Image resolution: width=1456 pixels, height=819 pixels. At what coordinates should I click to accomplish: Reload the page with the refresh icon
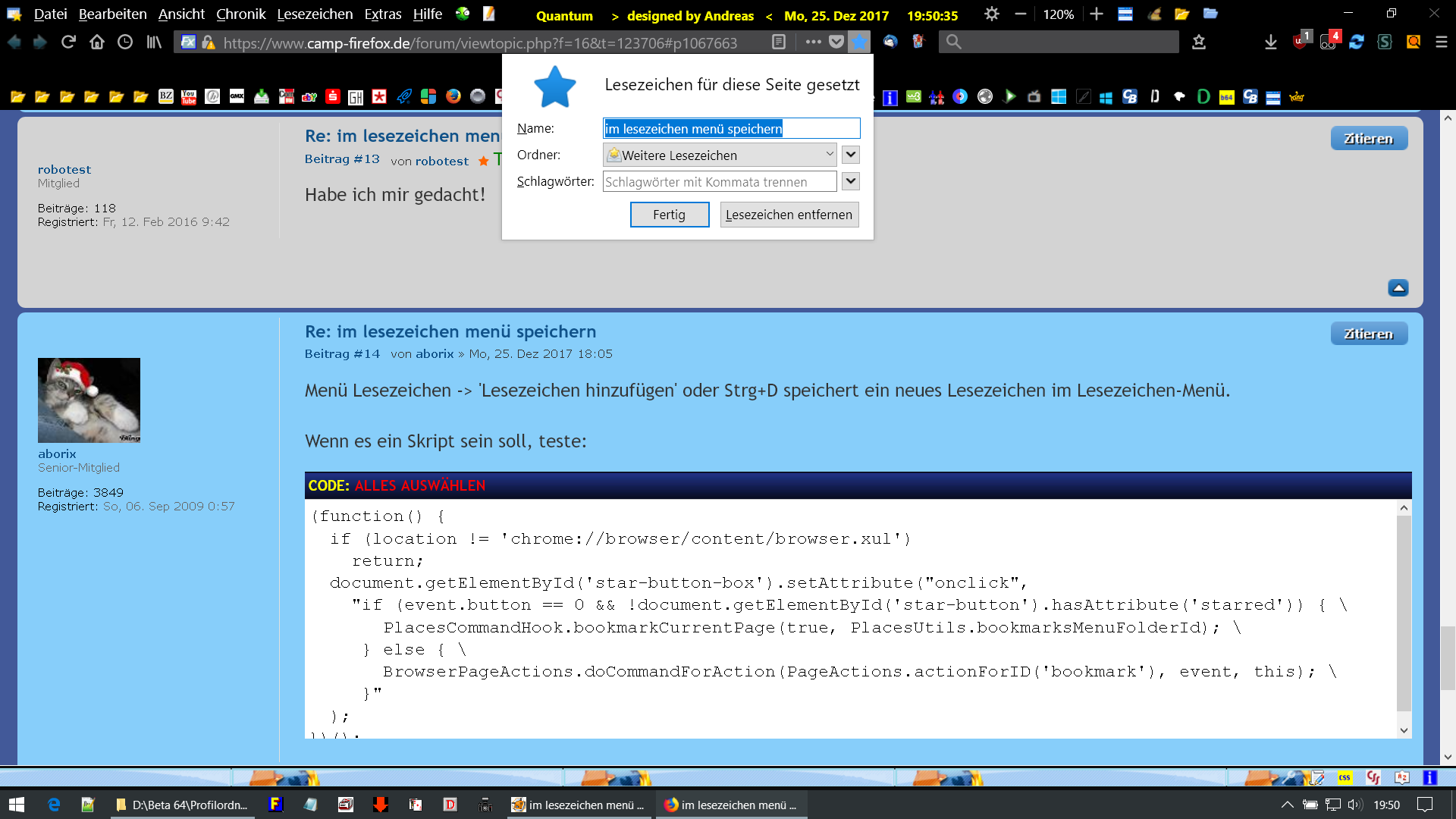coord(68,42)
